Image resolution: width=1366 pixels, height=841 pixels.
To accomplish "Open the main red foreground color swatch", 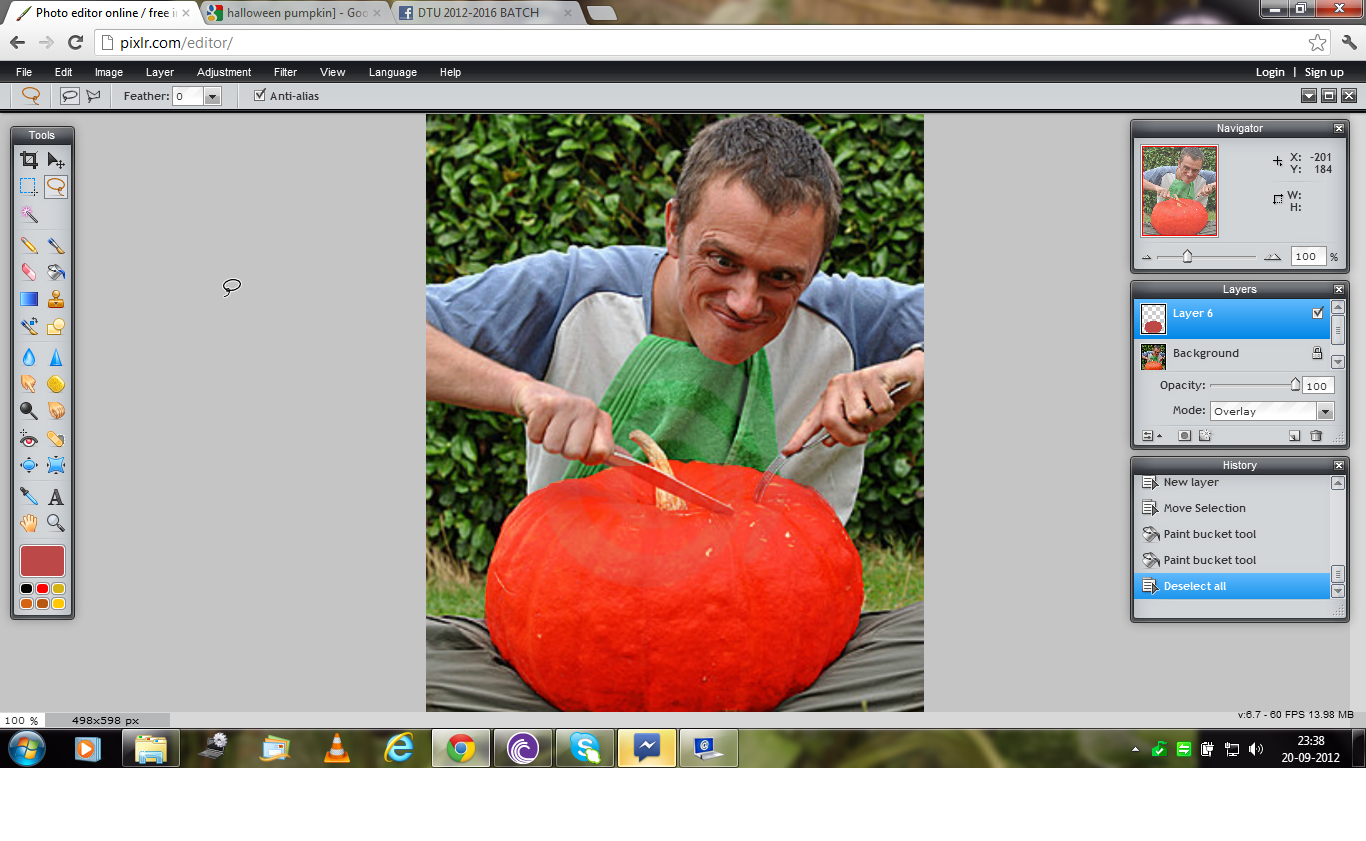I will (42, 561).
